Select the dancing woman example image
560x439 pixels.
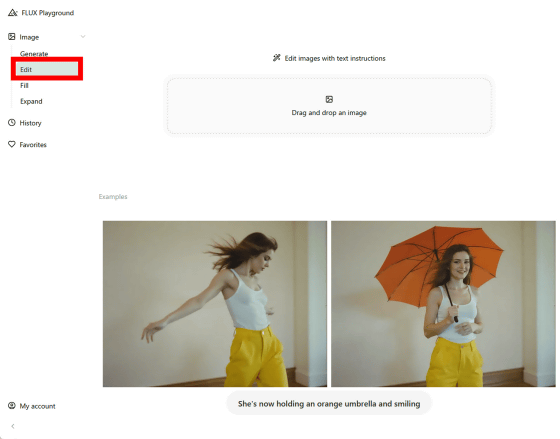[x=215, y=304]
